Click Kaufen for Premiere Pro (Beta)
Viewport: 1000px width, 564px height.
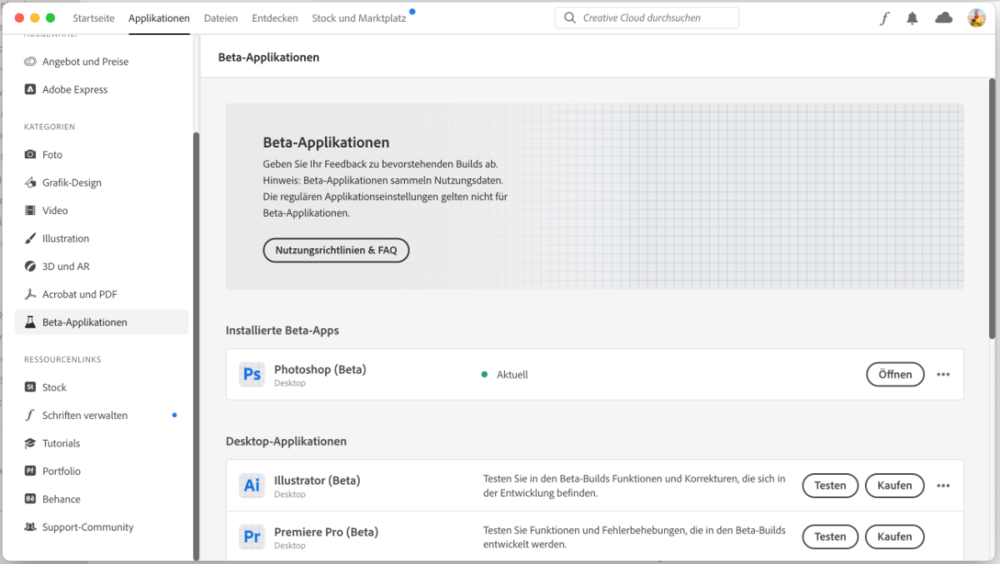(894, 537)
